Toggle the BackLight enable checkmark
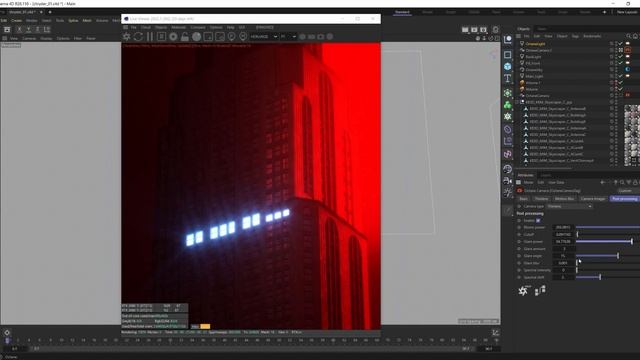640x360 pixels. [x=620, y=57]
